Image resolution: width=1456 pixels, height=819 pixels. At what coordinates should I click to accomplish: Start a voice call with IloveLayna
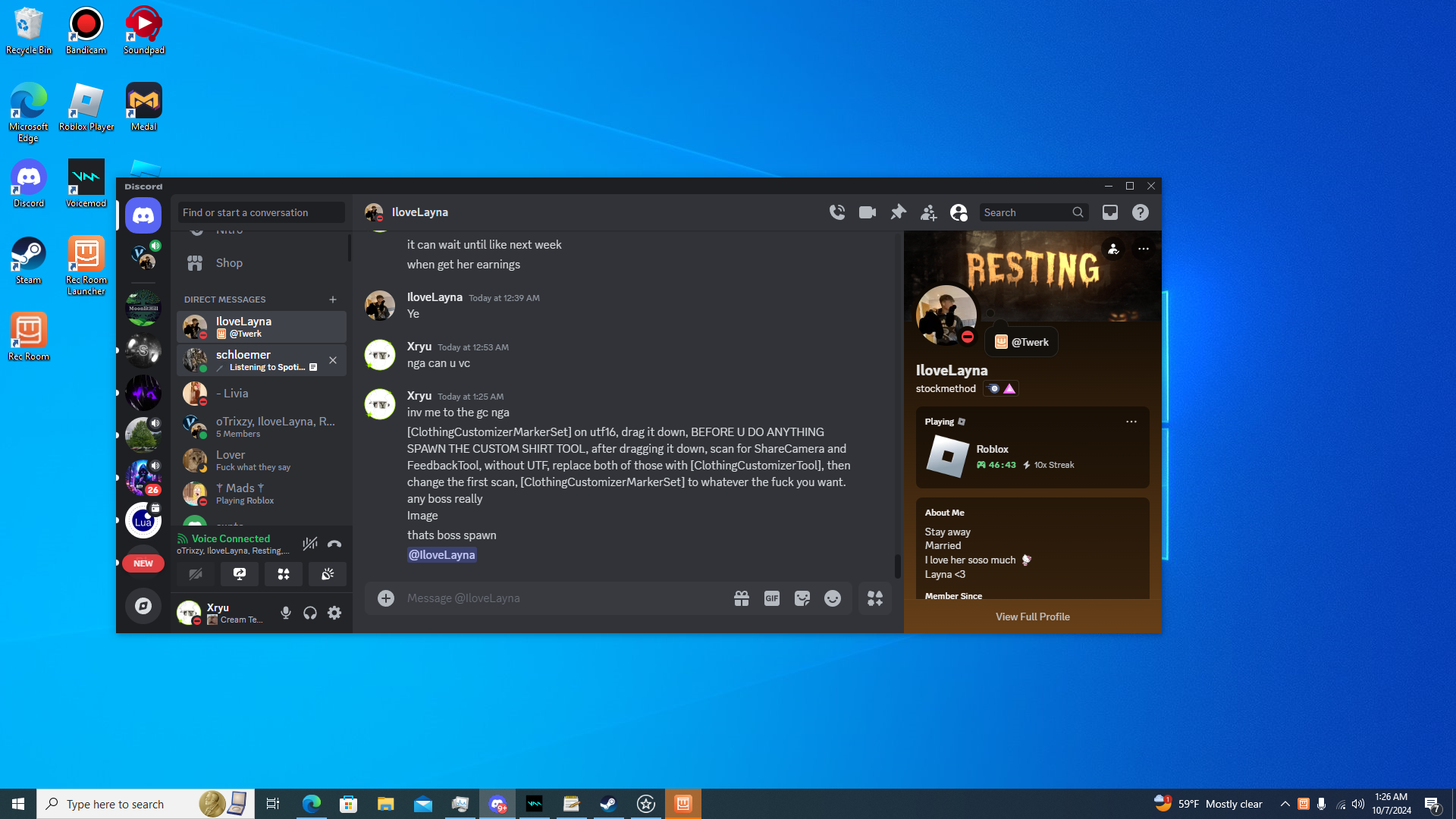pos(837,212)
